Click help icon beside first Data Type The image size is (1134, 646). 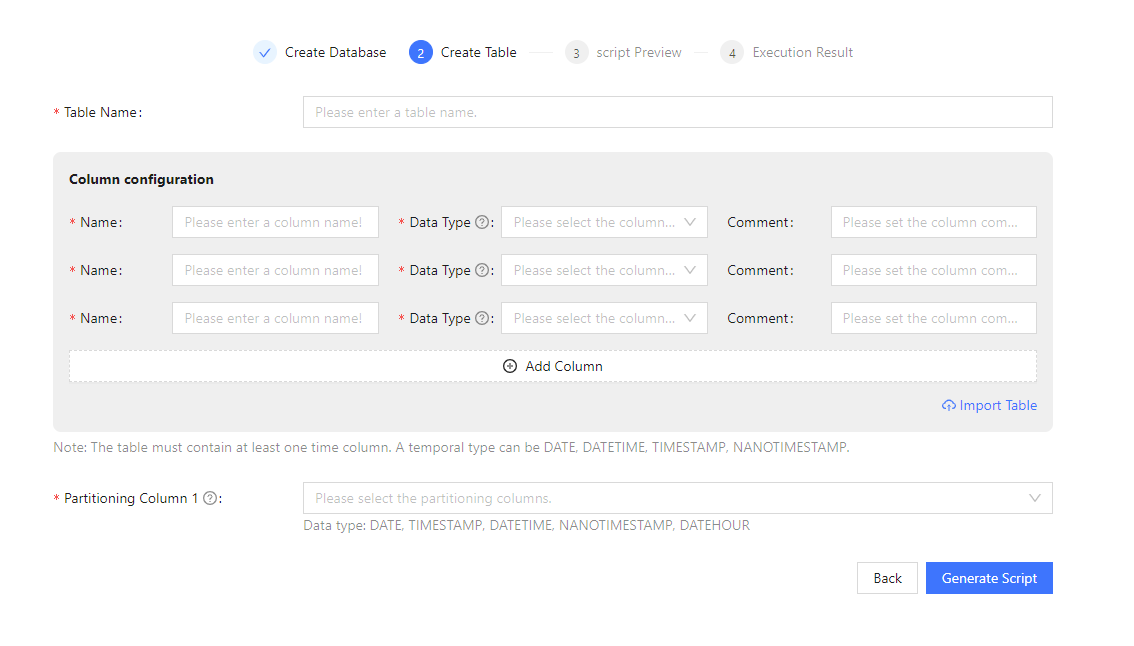482,222
